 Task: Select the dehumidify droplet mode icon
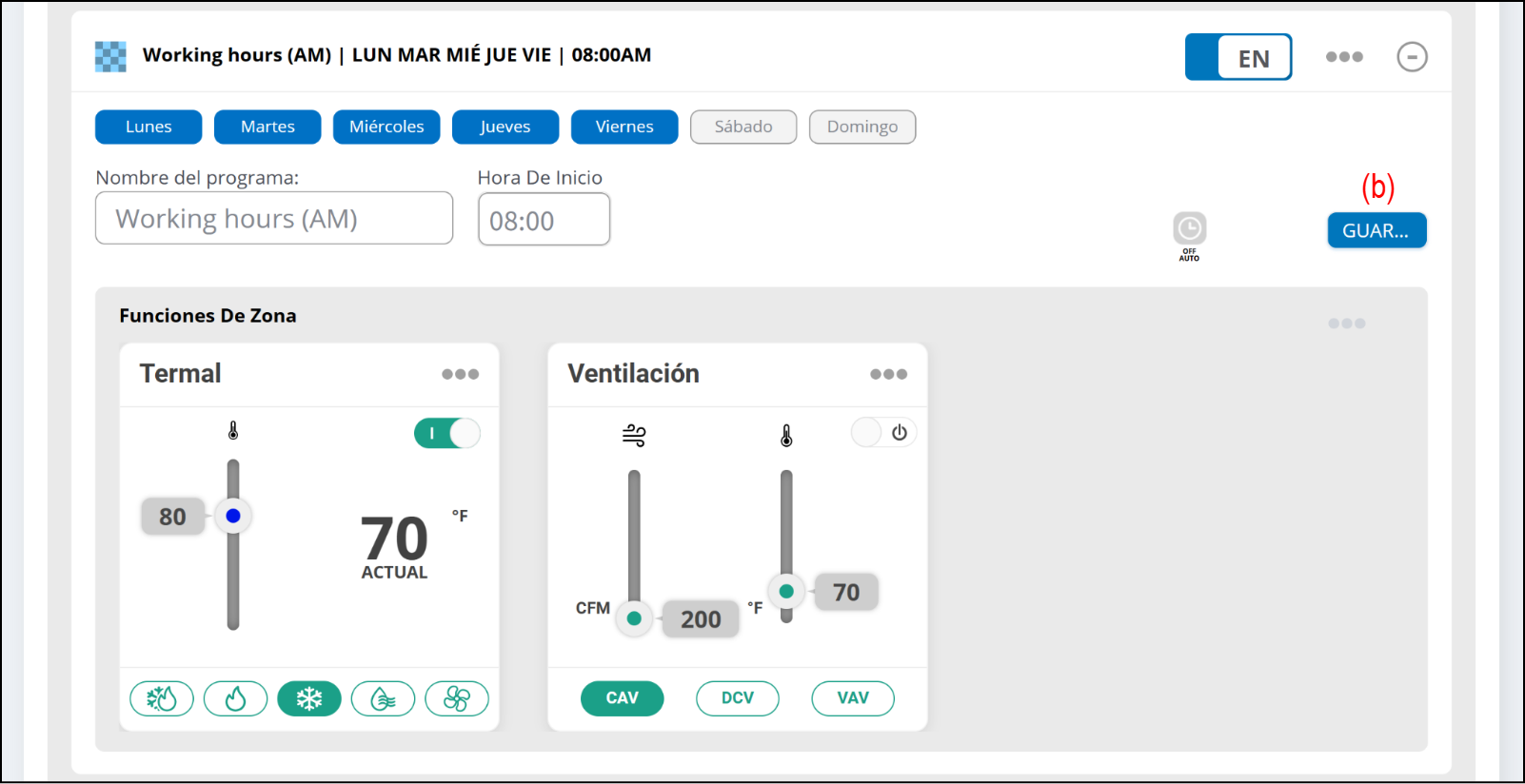(383, 699)
